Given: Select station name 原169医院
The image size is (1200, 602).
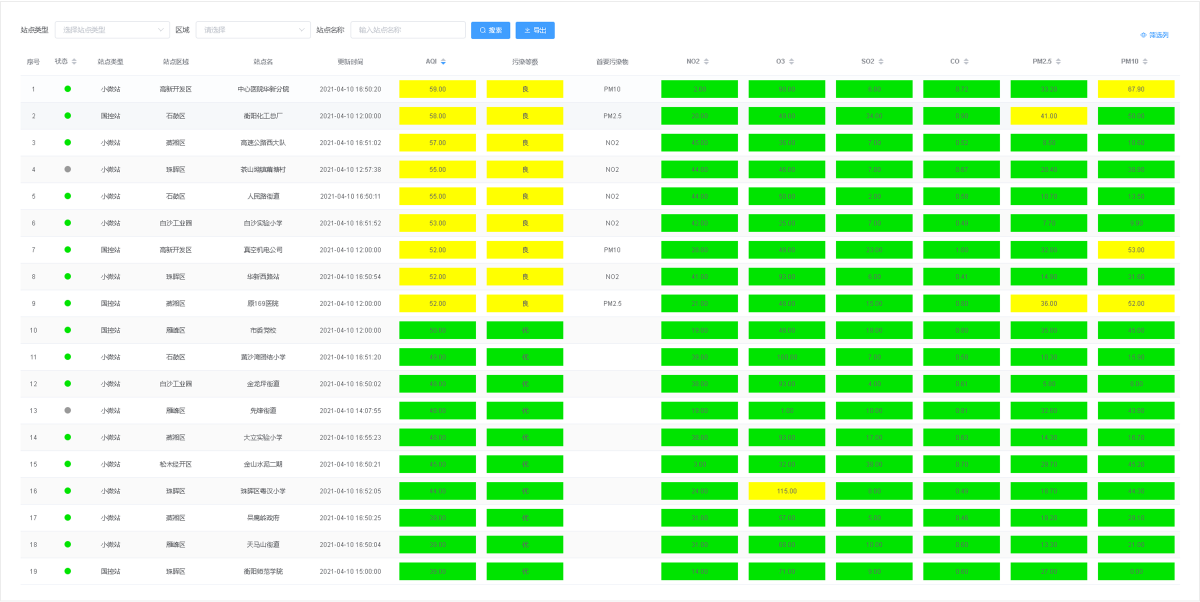Looking at the screenshot, I should coord(263,303).
